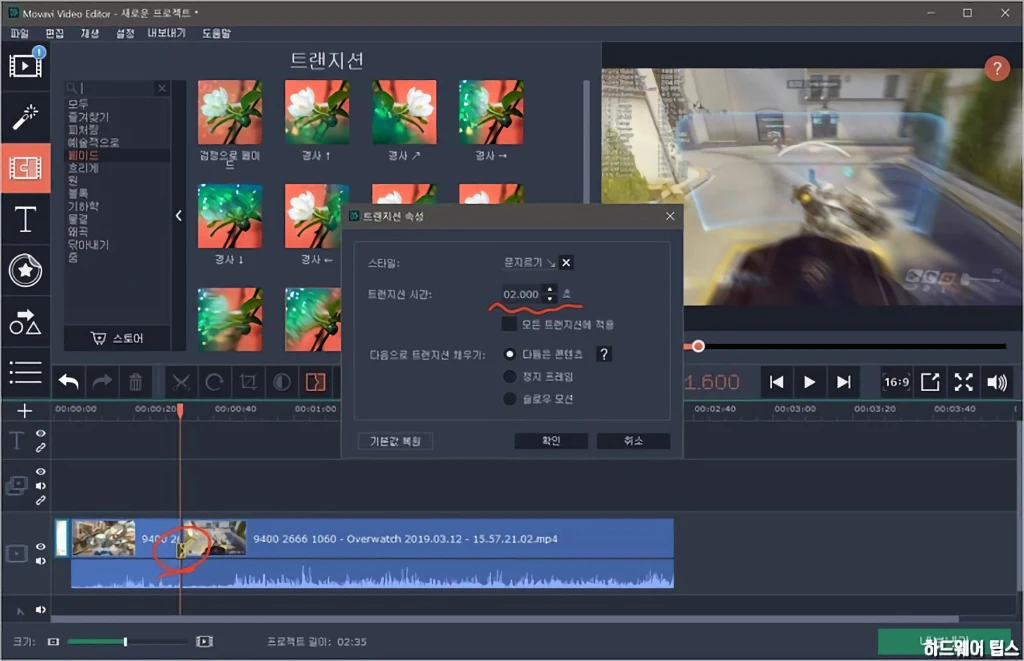
Task: Open the 내보내기 menu
Action: pyautogui.click(x=167, y=33)
